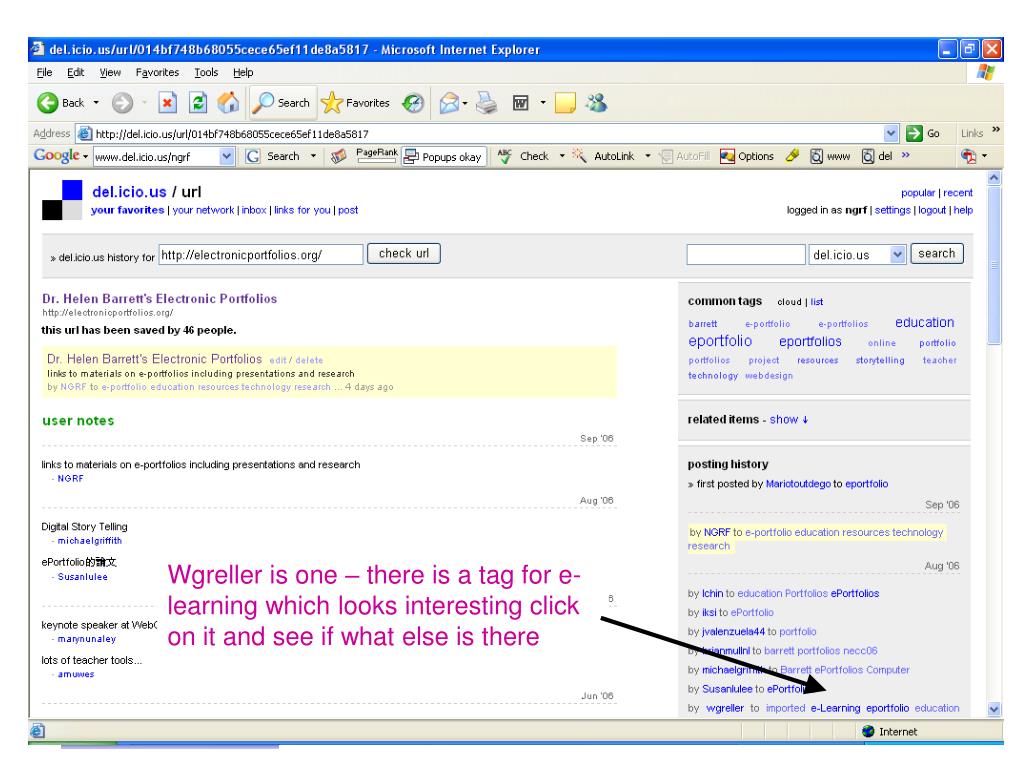The image size is (1024, 768).
Task: Click the 'Dr. Helen Barrett's Electronic Portfolios' title link
Action: tap(159, 299)
